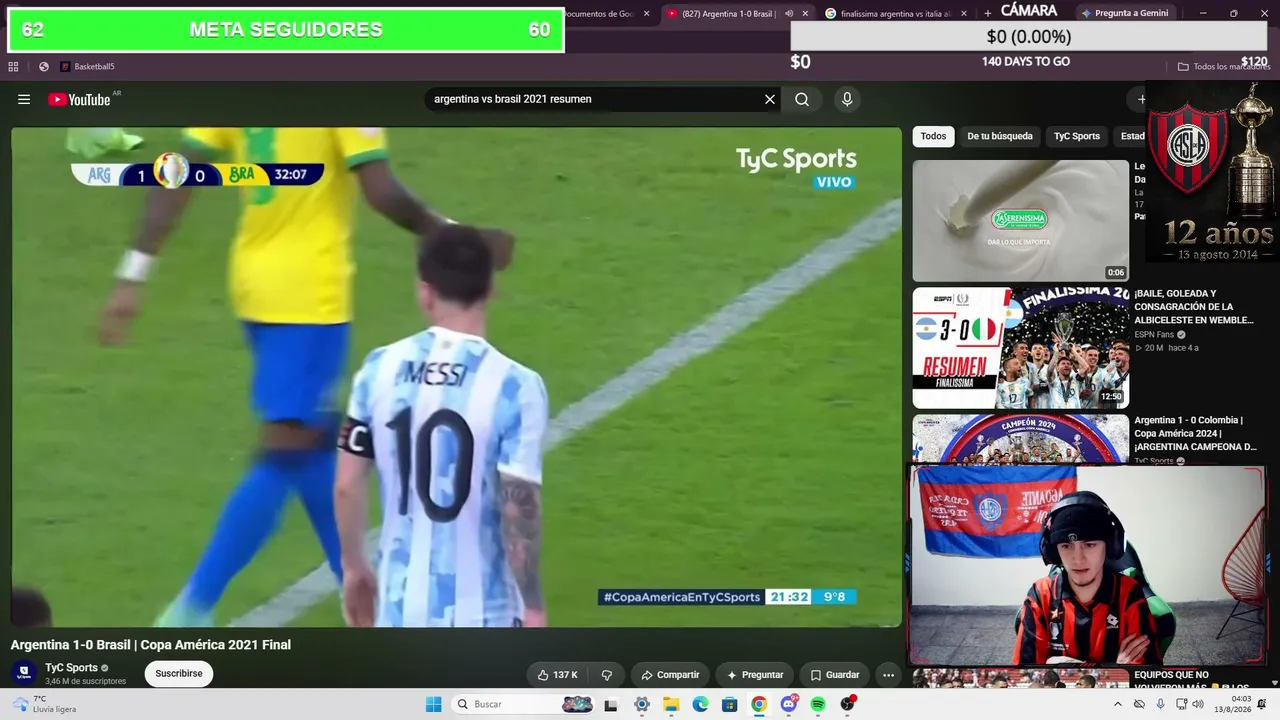Open the TyC Sports channel avatar
The height and width of the screenshot is (720, 1280).
coord(24,673)
